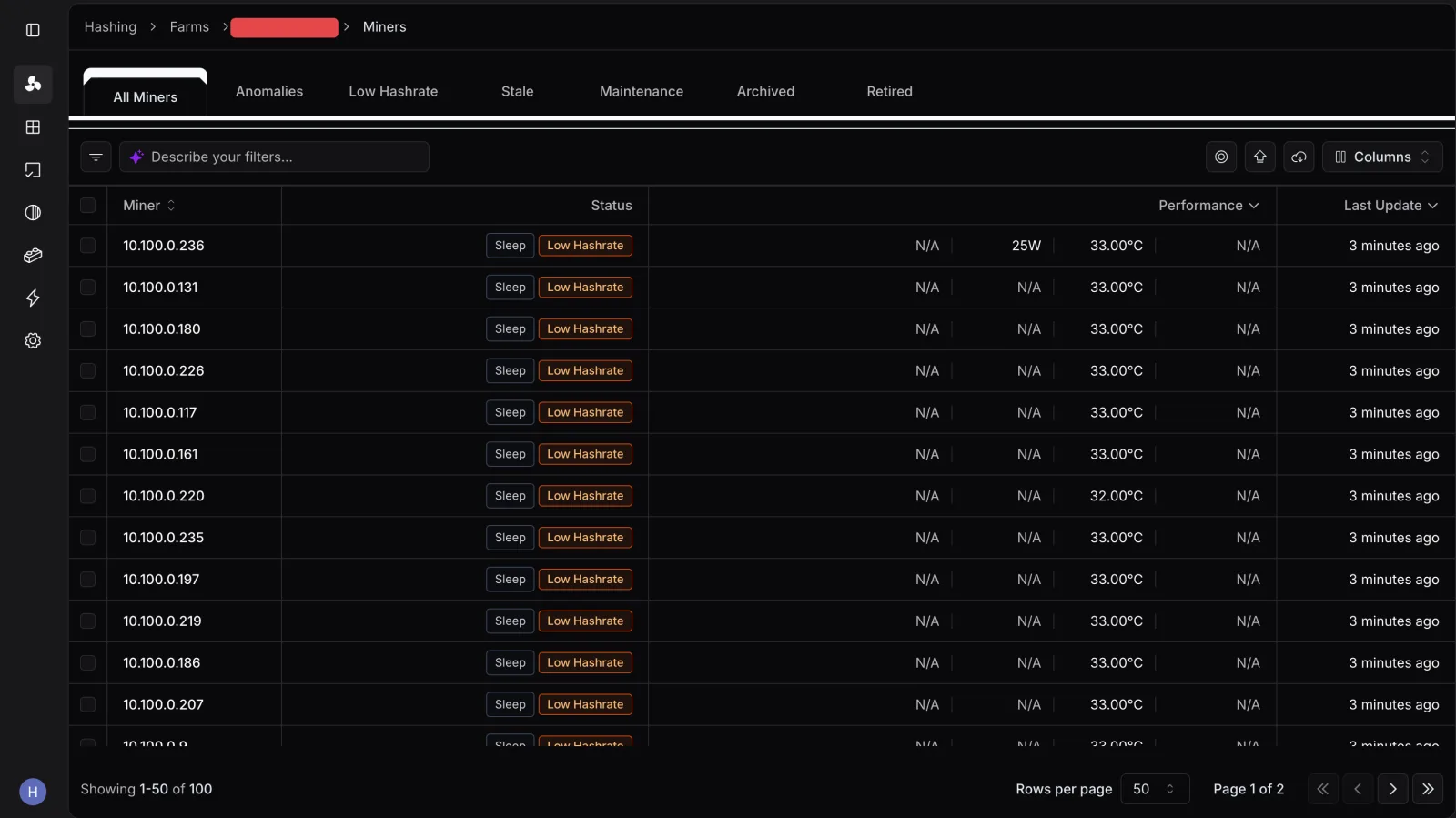
Task: Expand the Performance column dropdown
Action: (1208, 206)
